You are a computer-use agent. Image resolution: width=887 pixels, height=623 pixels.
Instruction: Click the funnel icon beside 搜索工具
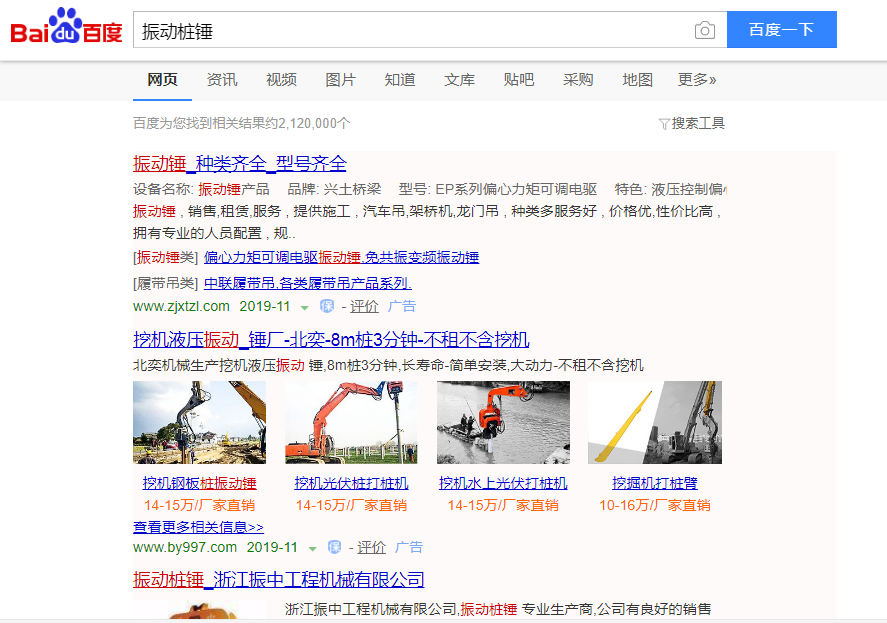click(664, 124)
